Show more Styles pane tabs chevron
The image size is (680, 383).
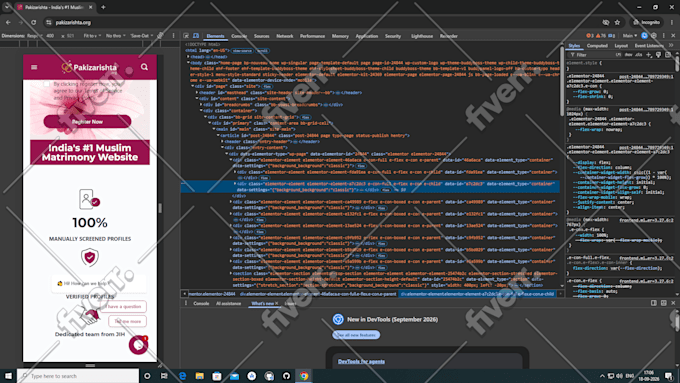[671, 45]
